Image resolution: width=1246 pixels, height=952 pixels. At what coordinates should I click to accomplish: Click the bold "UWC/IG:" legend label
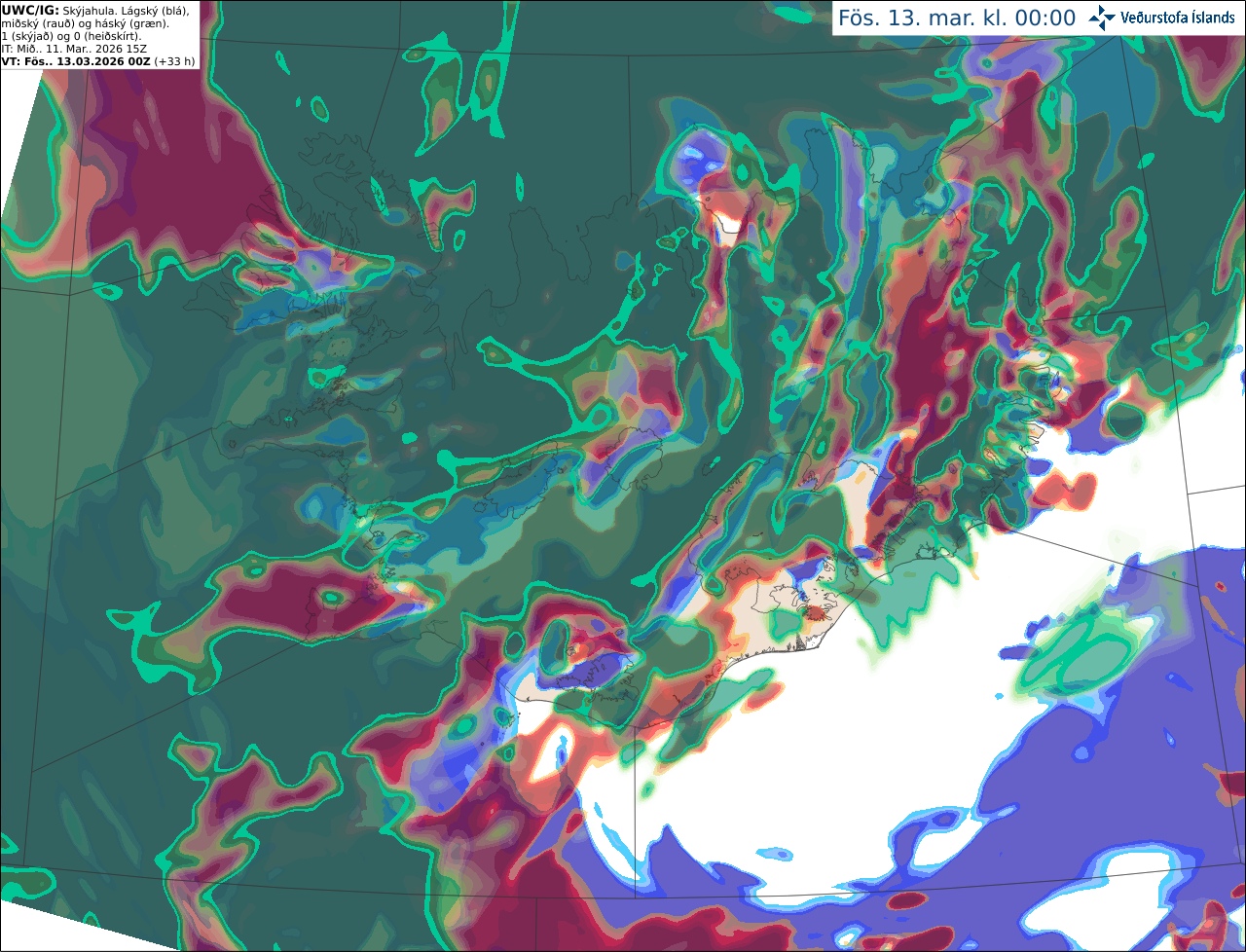(30, 10)
